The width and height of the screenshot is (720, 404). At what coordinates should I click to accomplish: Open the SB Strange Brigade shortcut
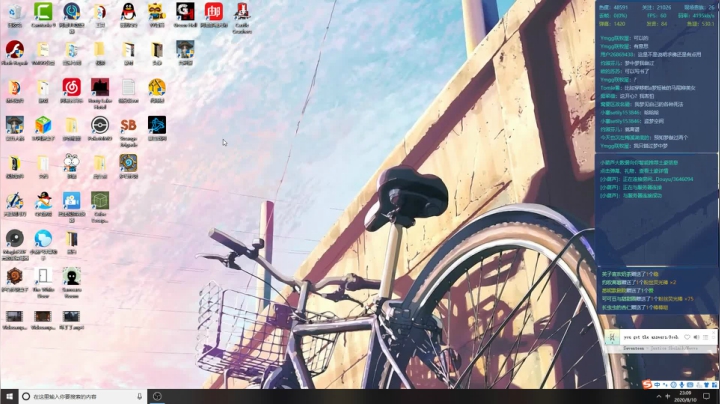129,129
